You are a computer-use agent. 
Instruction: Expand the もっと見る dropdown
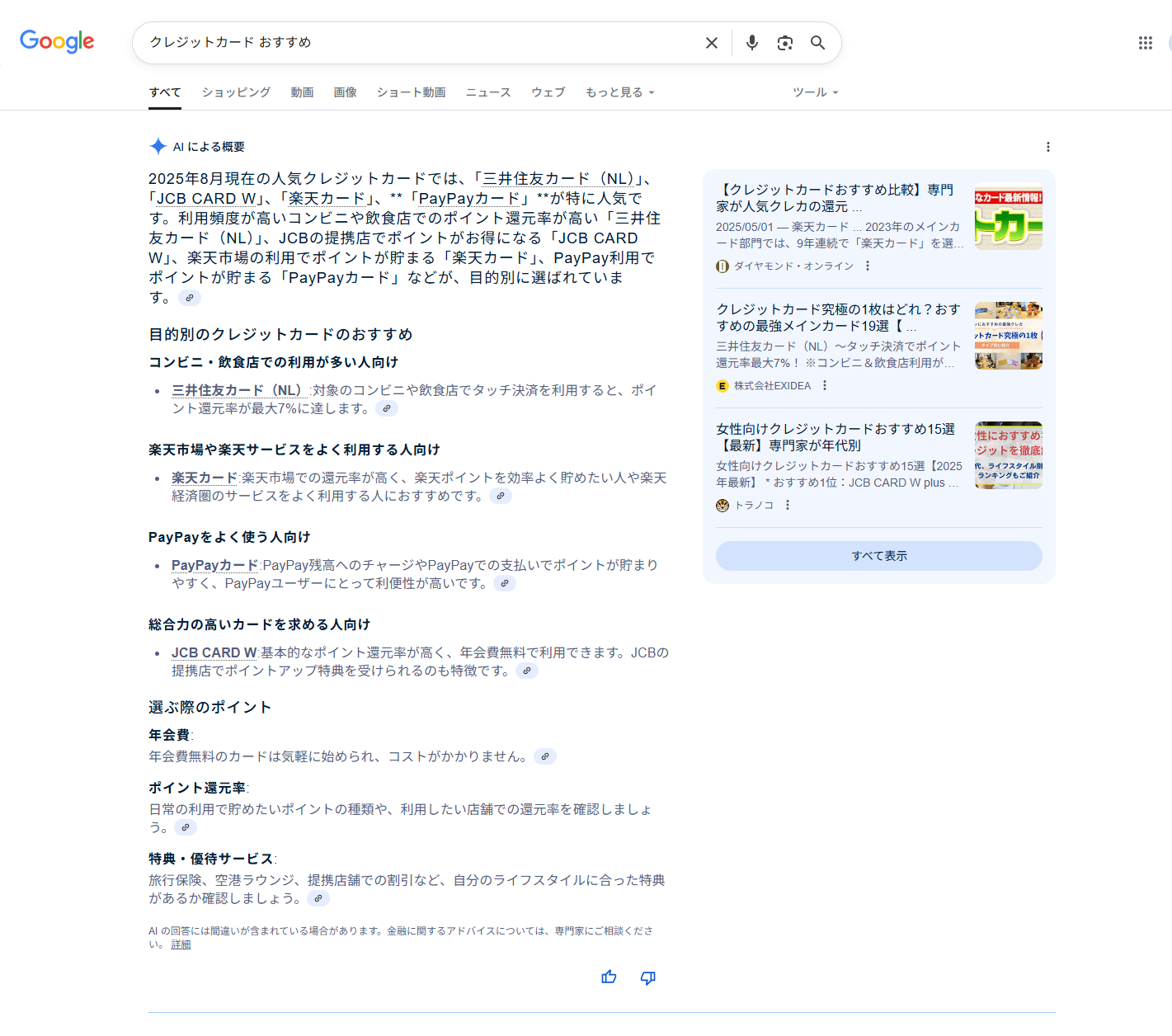tap(619, 92)
